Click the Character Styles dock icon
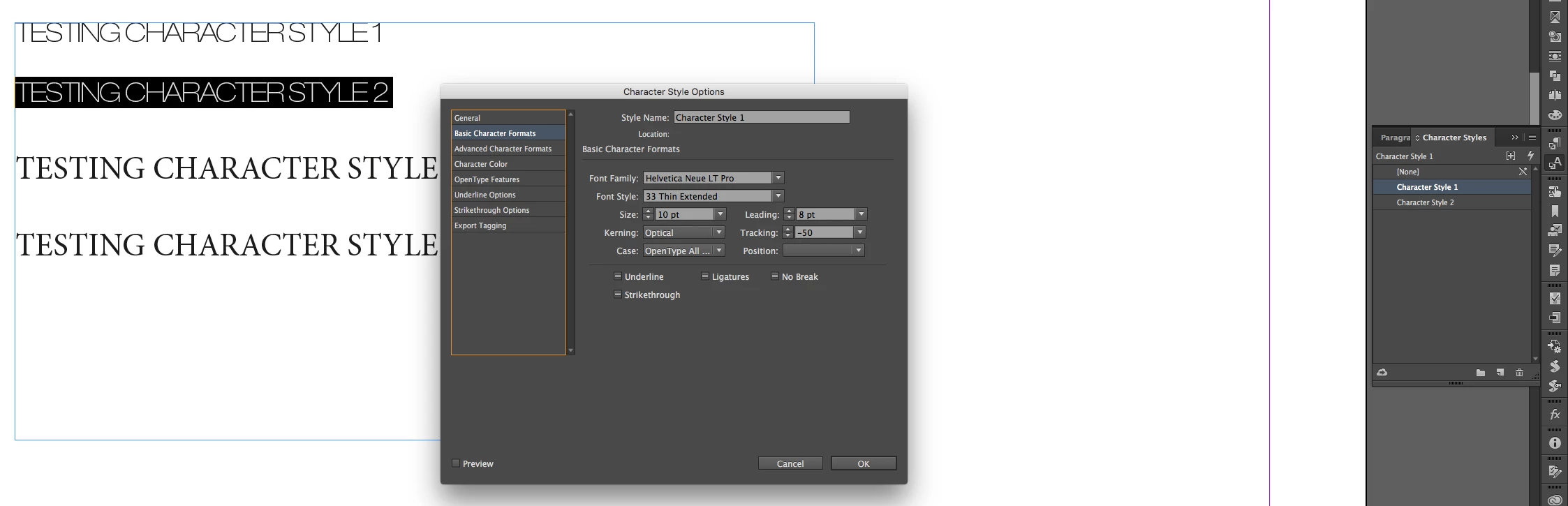1568x506 pixels. click(x=1555, y=163)
